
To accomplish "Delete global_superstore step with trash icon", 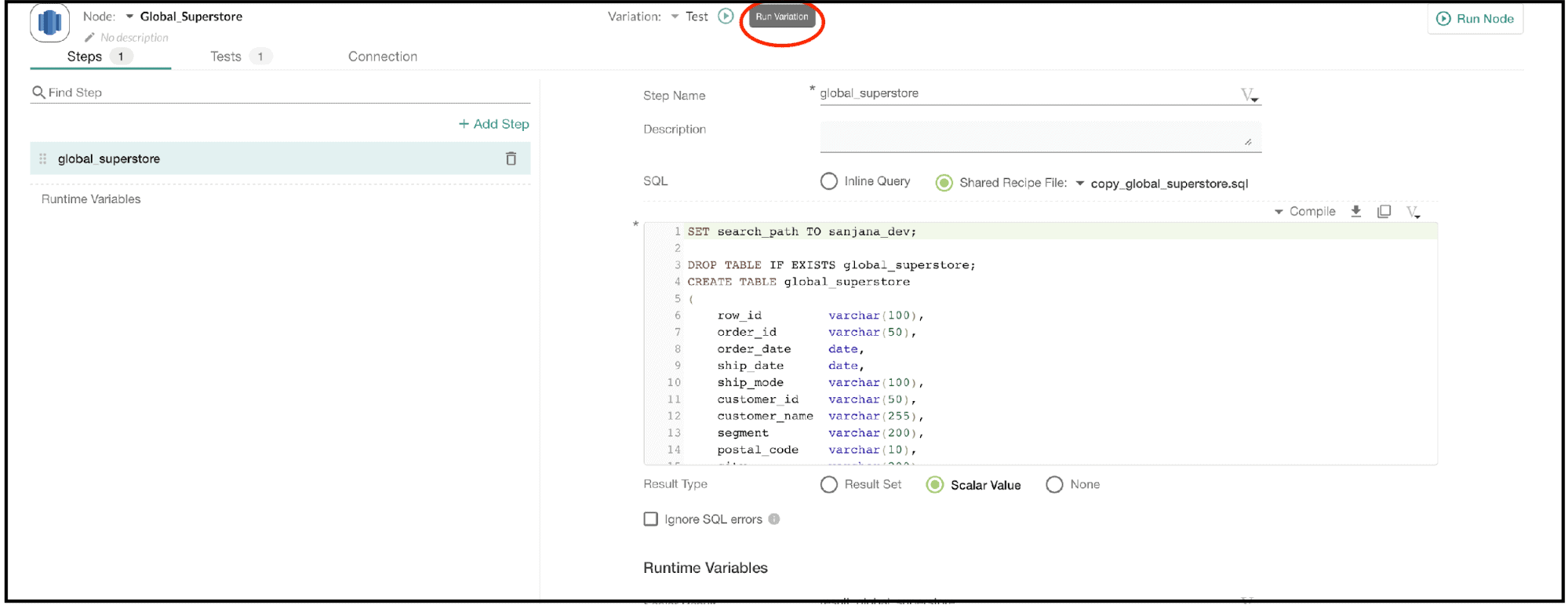I will [511, 159].
